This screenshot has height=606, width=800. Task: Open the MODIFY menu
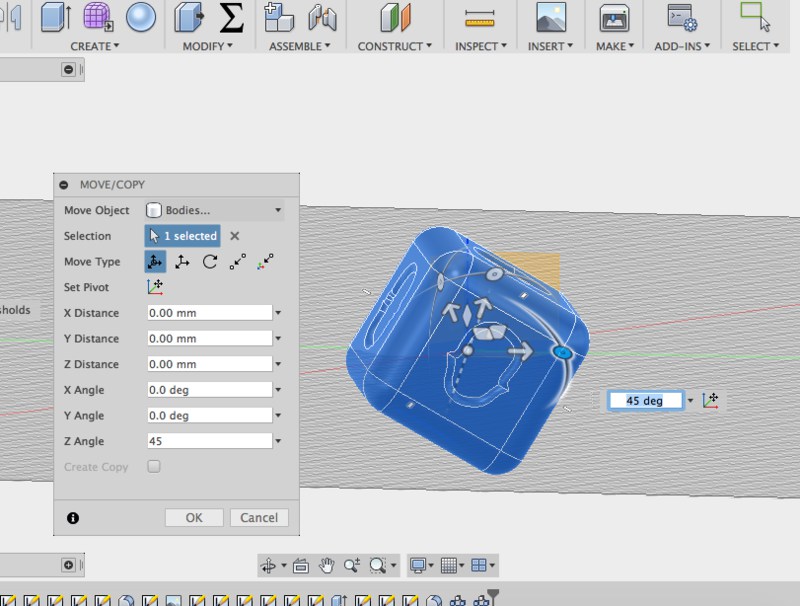coord(207,46)
